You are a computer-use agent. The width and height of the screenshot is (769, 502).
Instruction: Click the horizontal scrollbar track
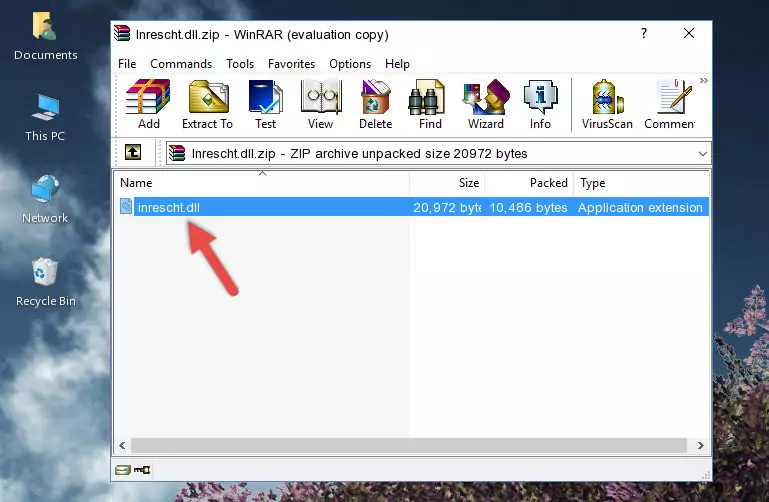[x=409, y=445]
